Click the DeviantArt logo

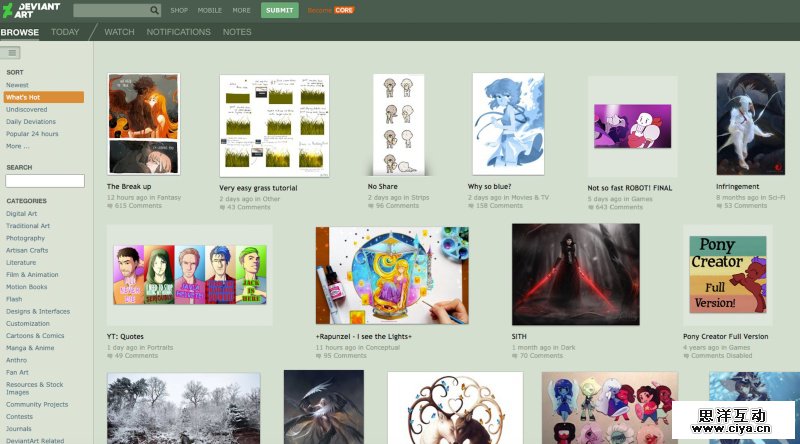tap(31, 10)
